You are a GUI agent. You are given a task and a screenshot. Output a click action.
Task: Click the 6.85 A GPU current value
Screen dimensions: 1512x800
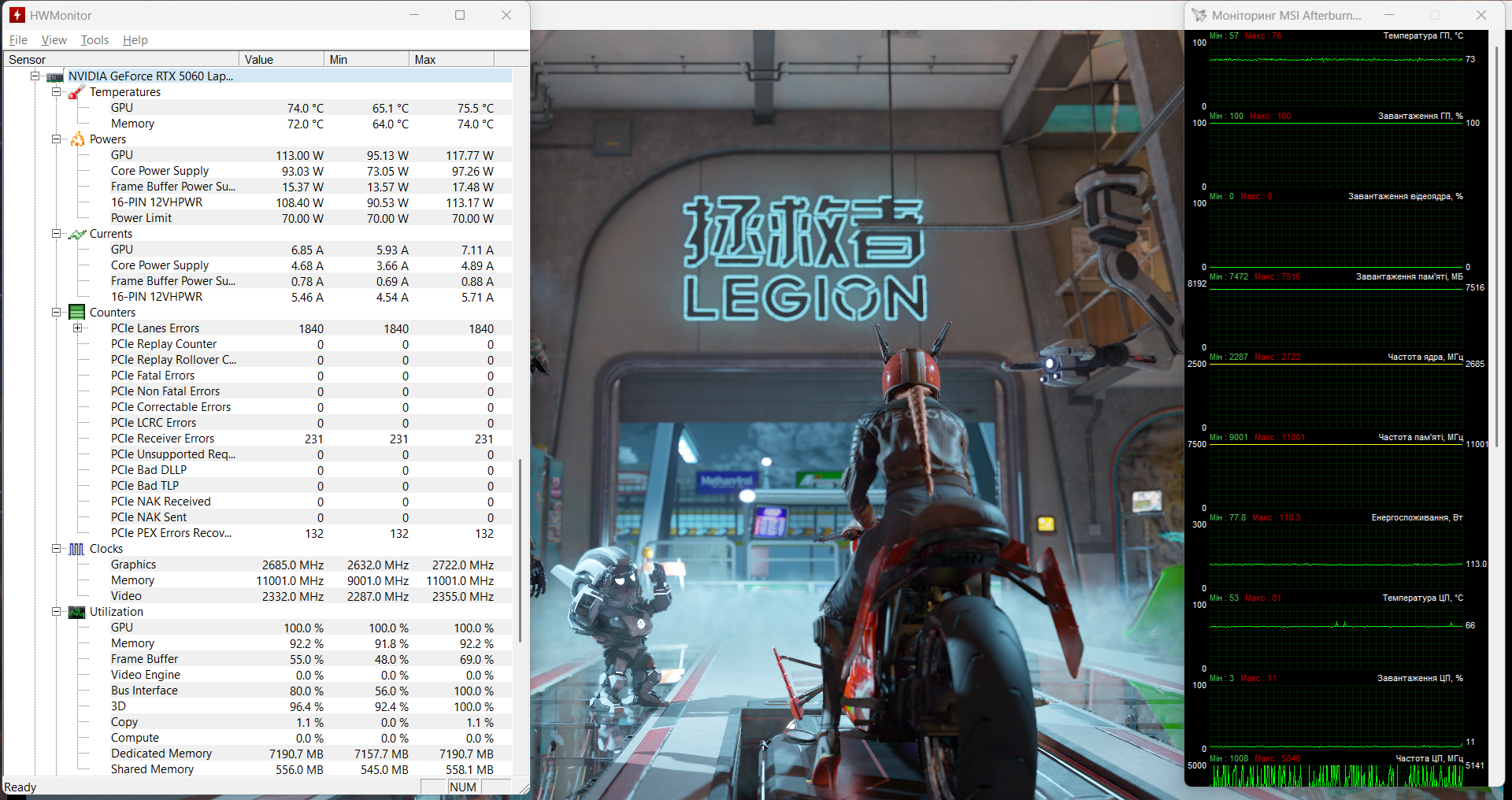[x=307, y=250]
